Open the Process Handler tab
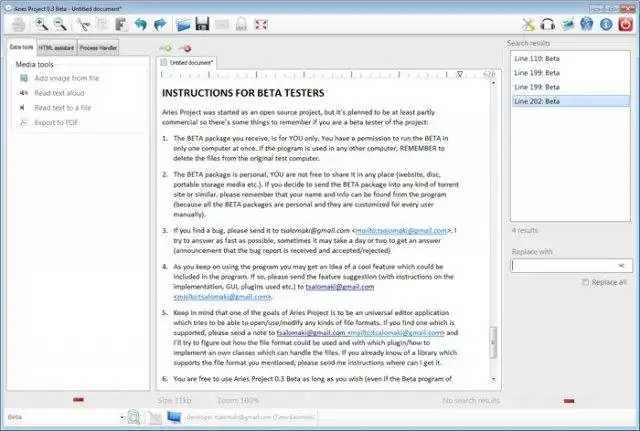This screenshot has width=640, height=431. click(98, 48)
